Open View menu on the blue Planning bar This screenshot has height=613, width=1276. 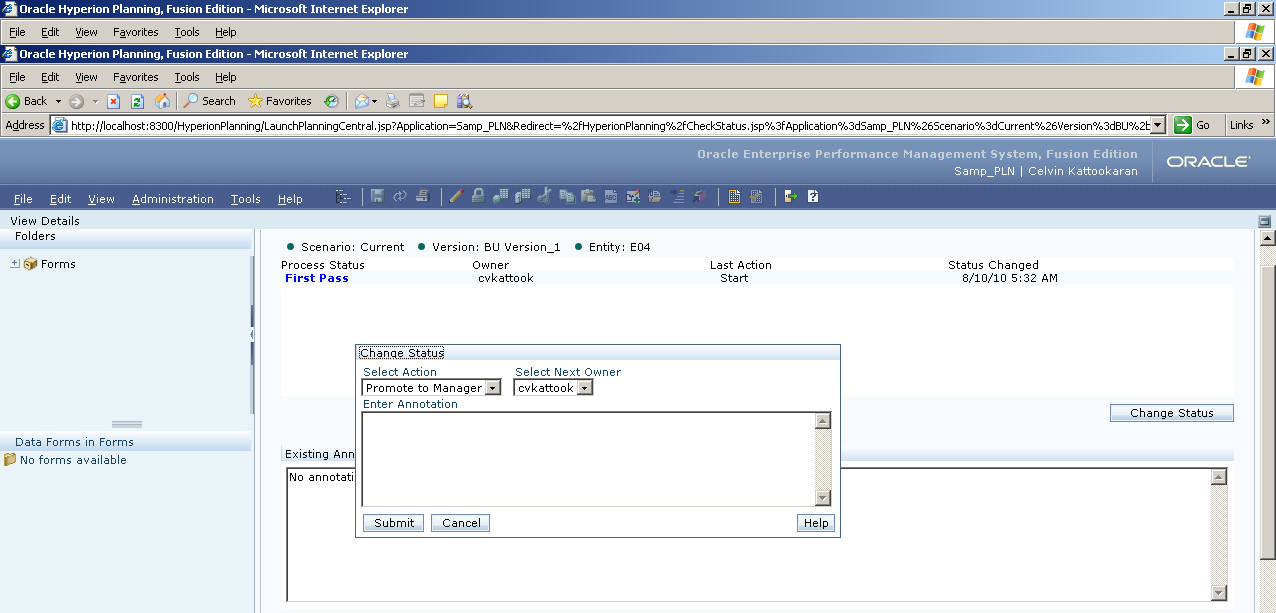(101, 199)
